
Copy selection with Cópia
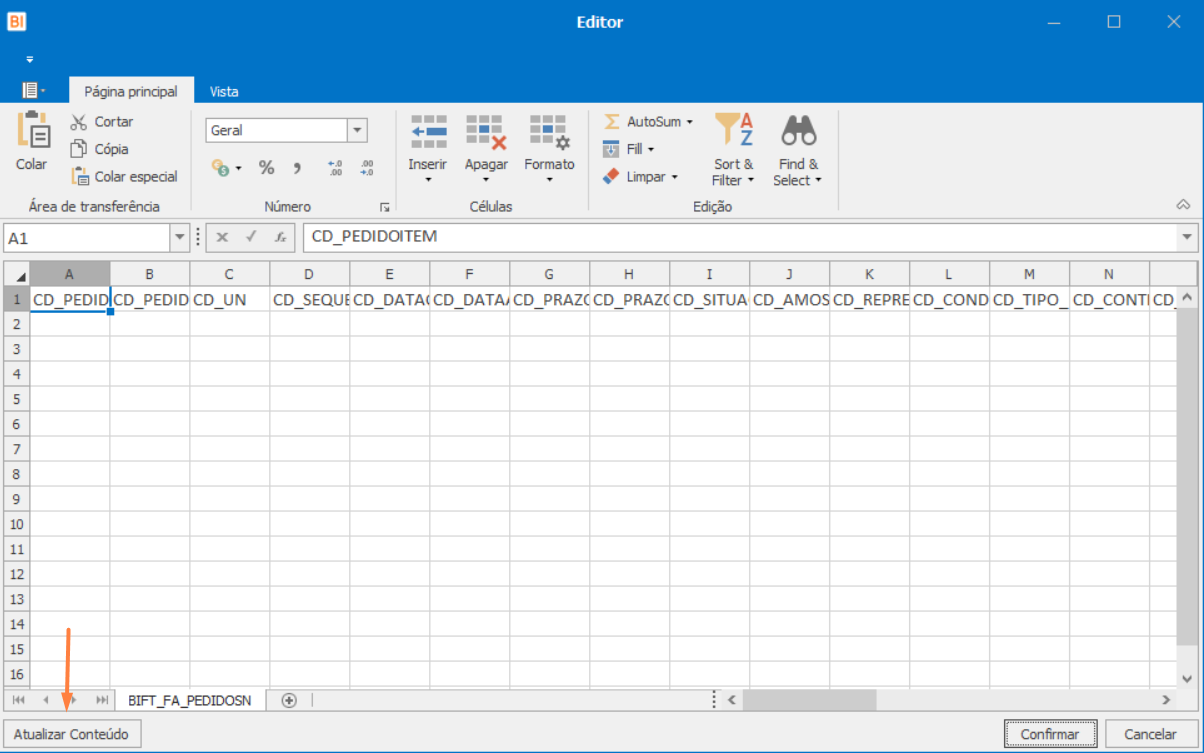coord(99,149)
